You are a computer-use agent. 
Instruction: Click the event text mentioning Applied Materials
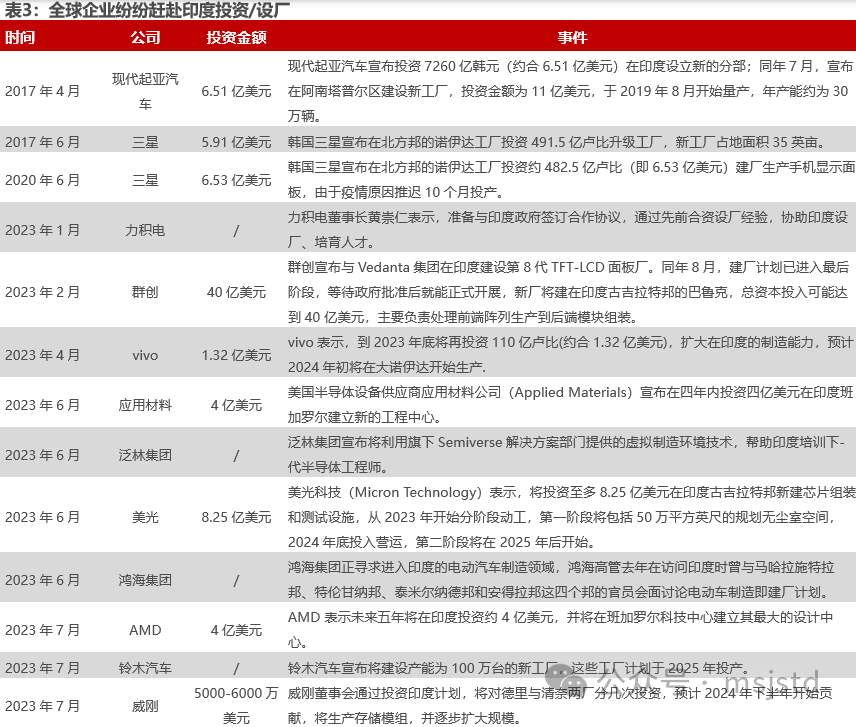[570, 405]
